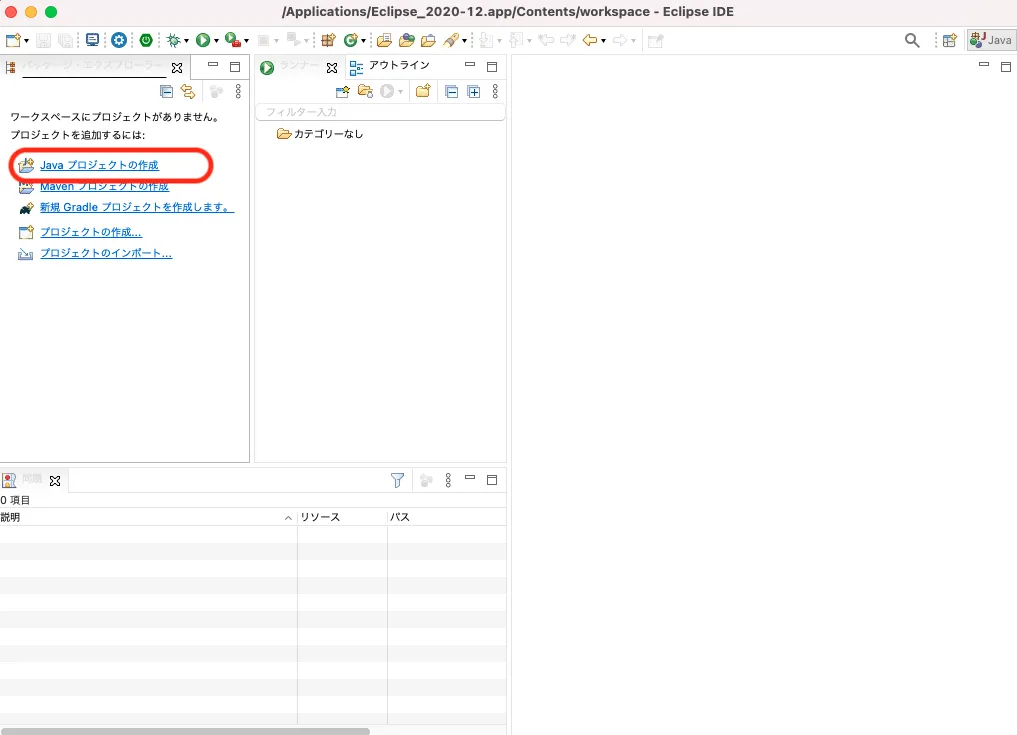Maximize the editor area pane

coord(1006,67)
